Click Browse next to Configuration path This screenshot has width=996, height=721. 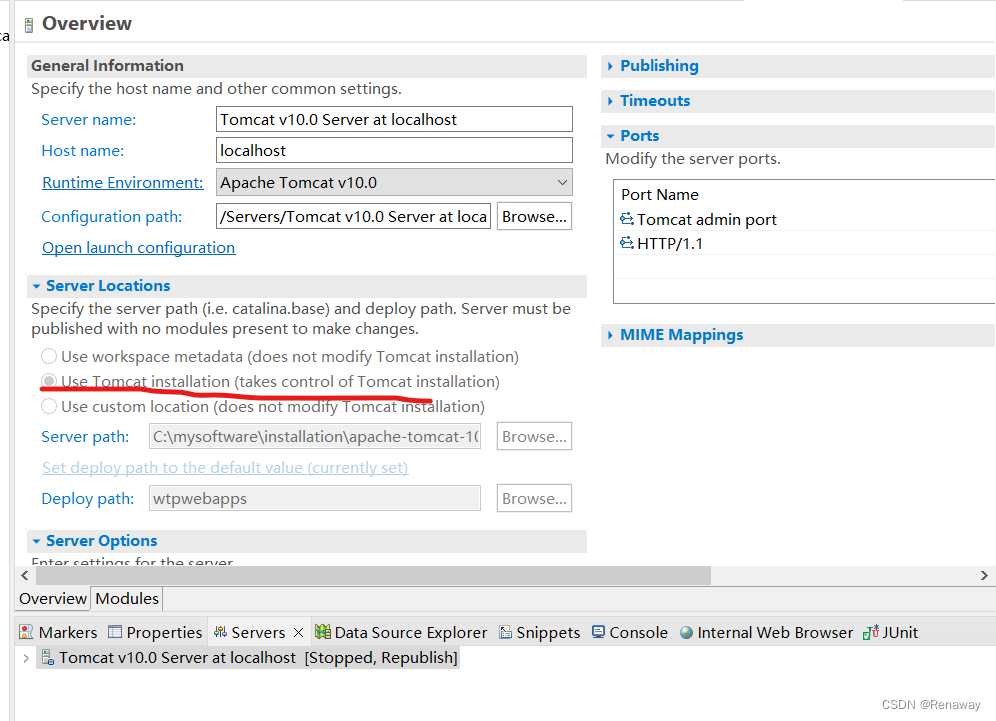pos(533,216)
